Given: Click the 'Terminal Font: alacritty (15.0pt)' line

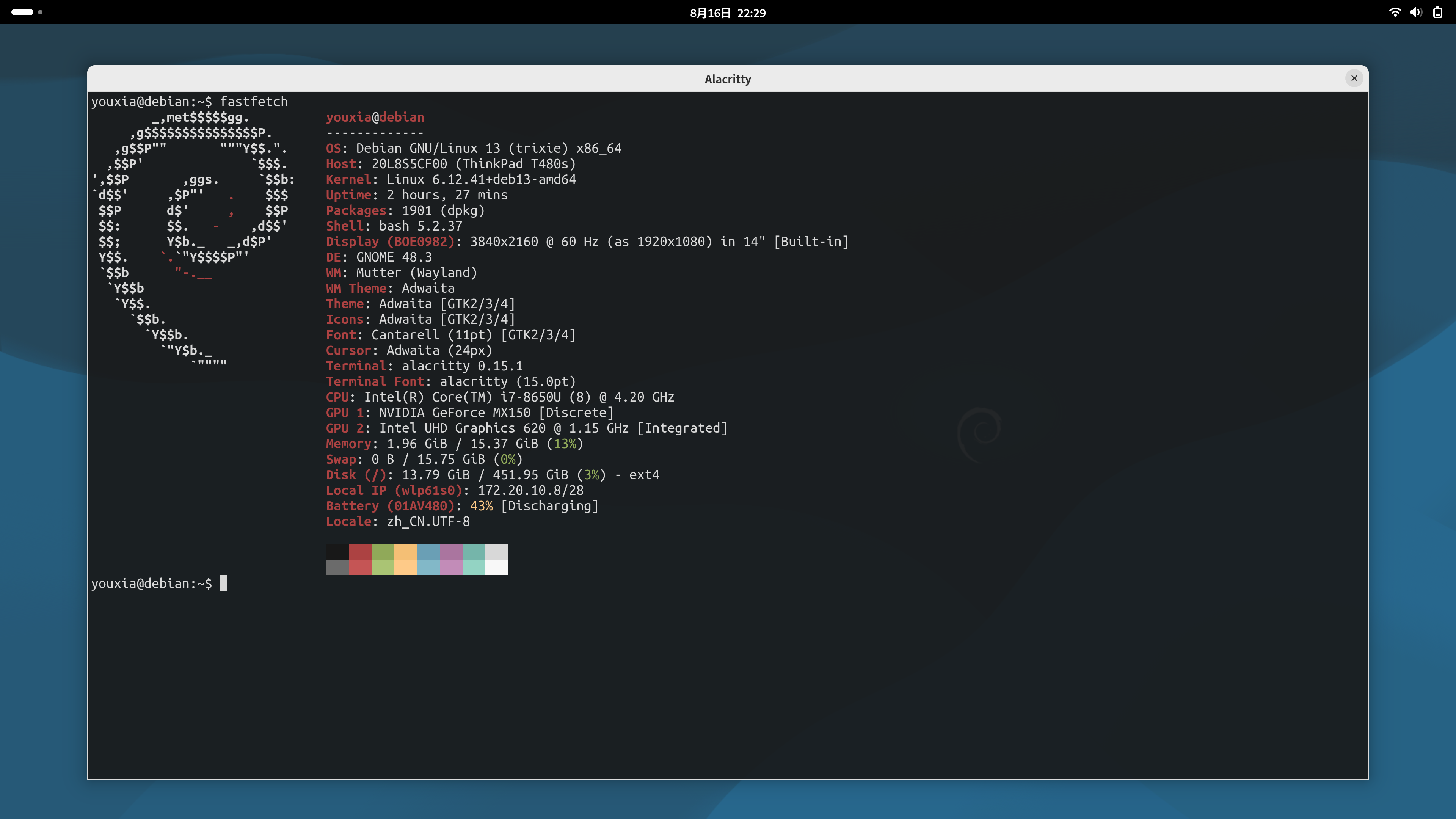Looking at the screenshot, I should tap(450, 381).
